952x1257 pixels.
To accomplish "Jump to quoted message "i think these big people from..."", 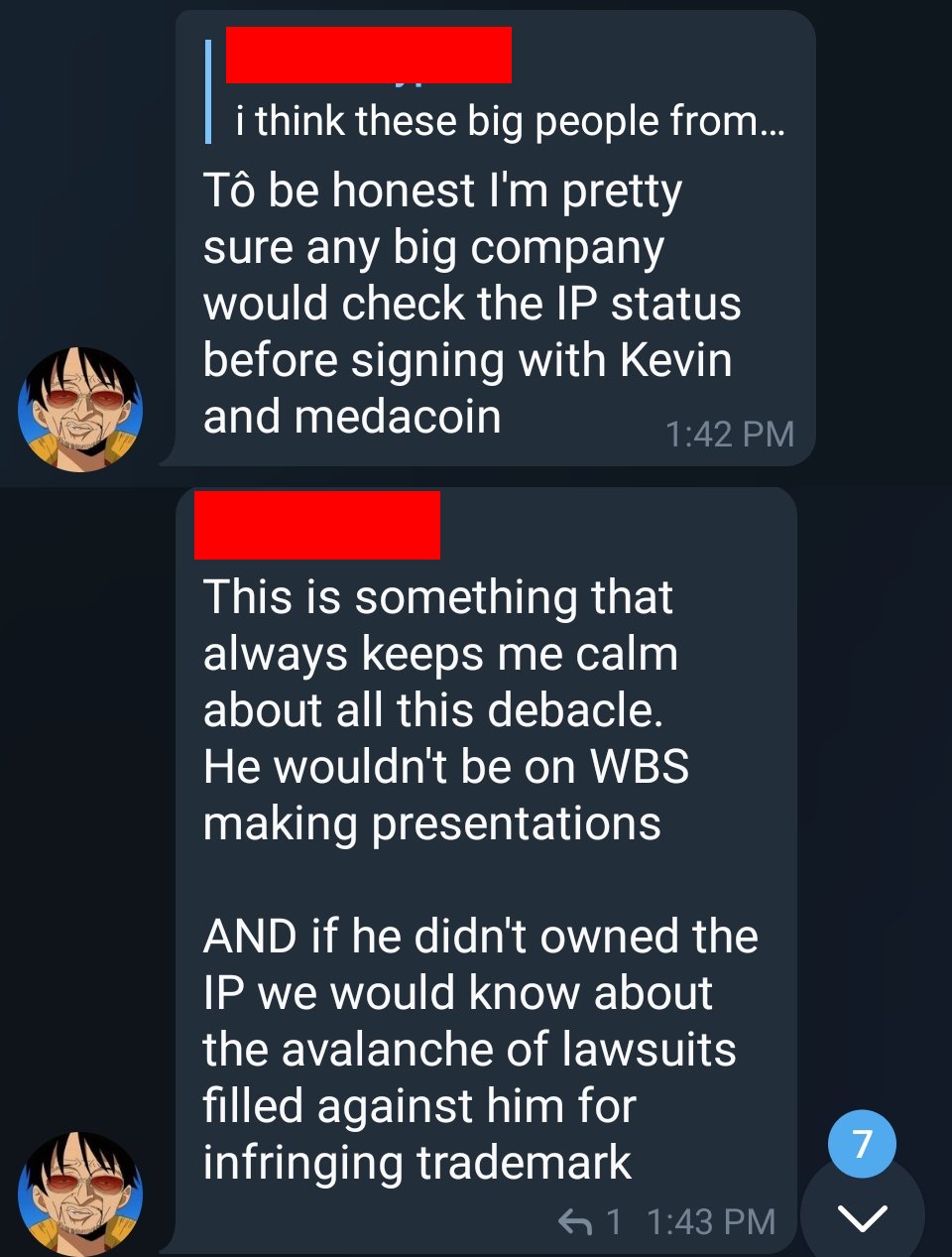I will (510, 121).
